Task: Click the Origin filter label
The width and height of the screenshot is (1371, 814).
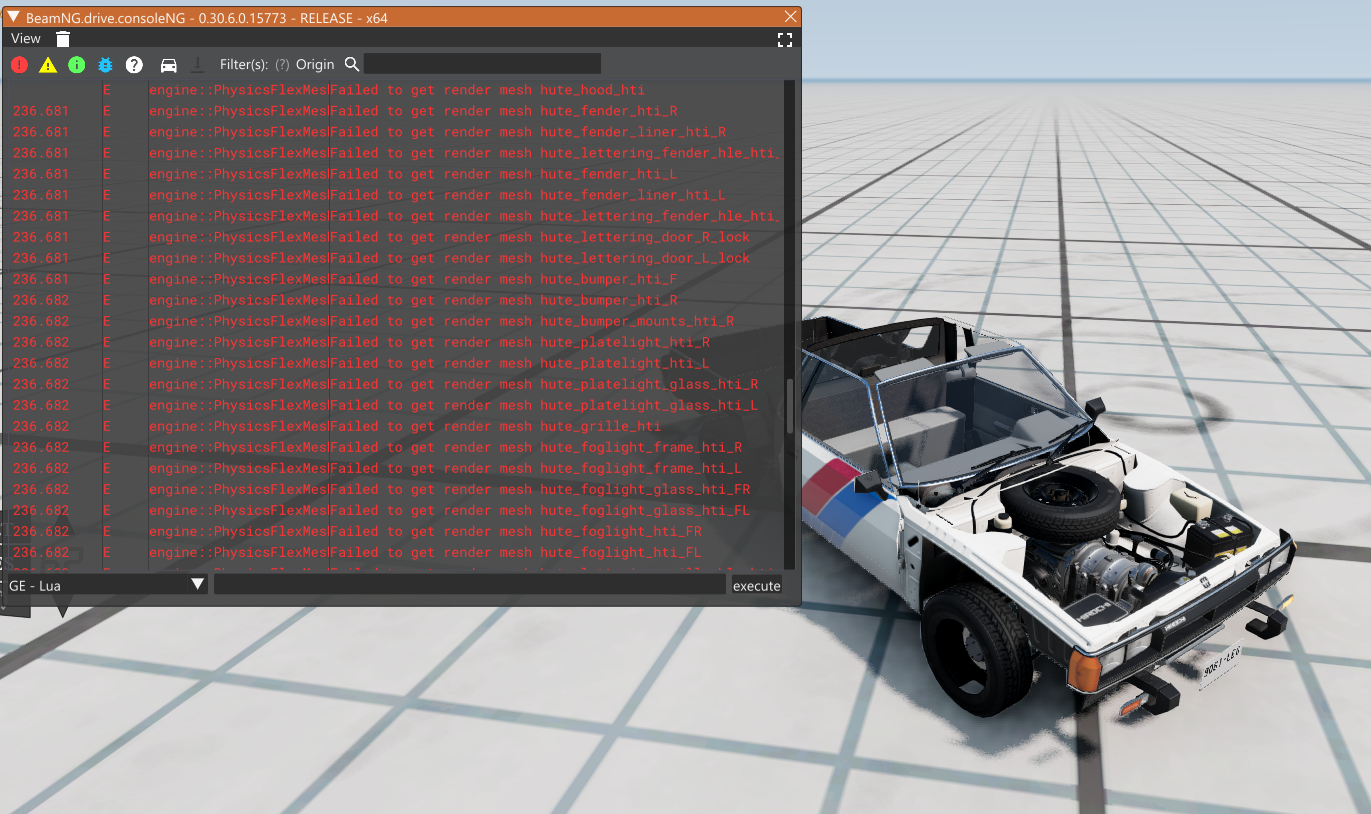Action: point(315,64)
